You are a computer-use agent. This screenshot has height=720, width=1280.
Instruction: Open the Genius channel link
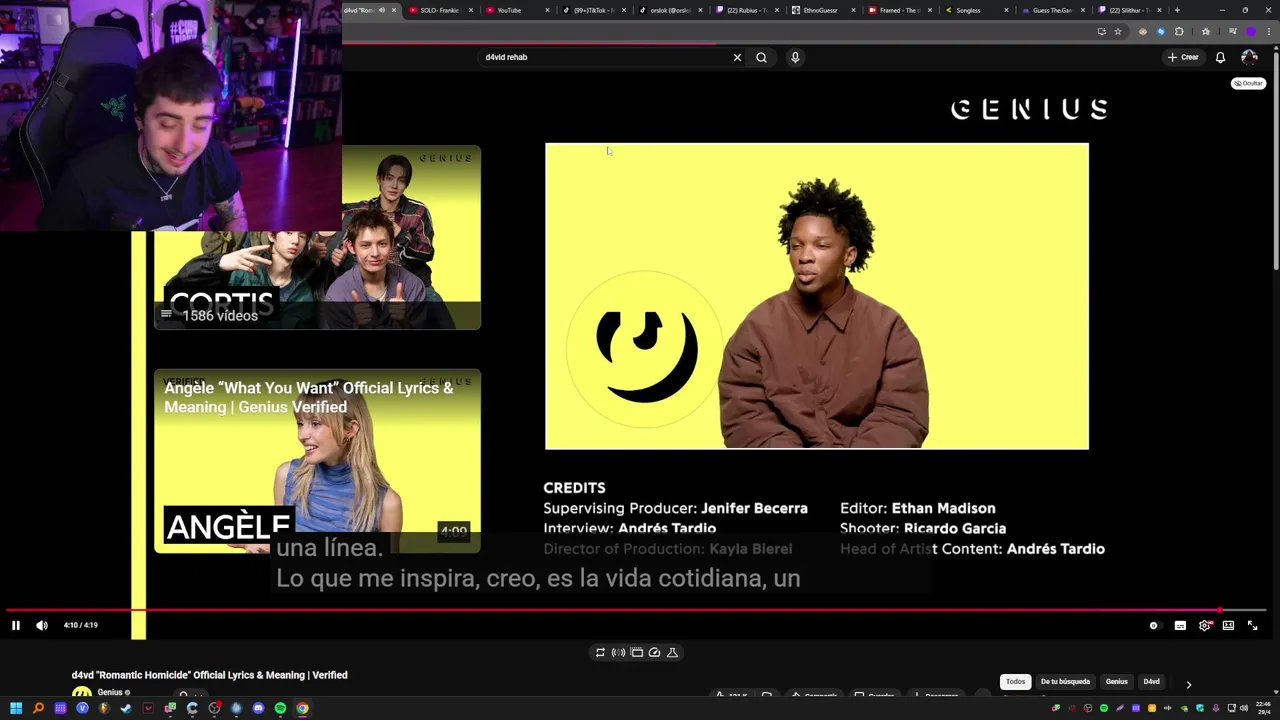tap(109, 692)
